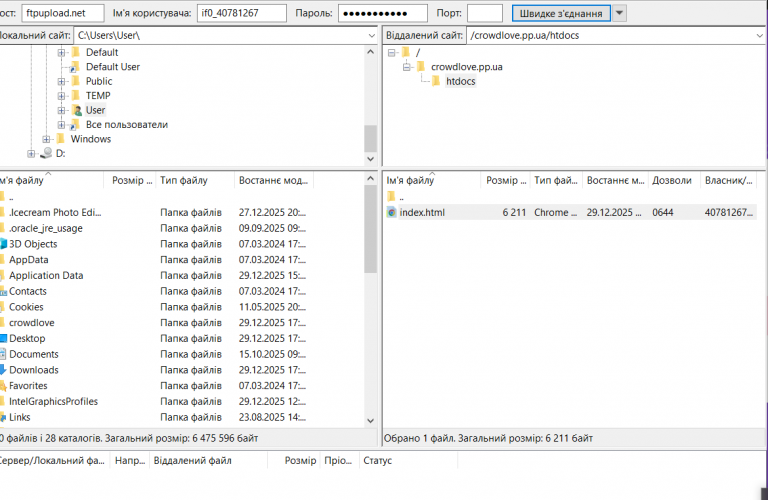The width and height of the screenshot is (768, 500).
Task: Select the TEMP folder icon in tree
Action: [76, 96]
